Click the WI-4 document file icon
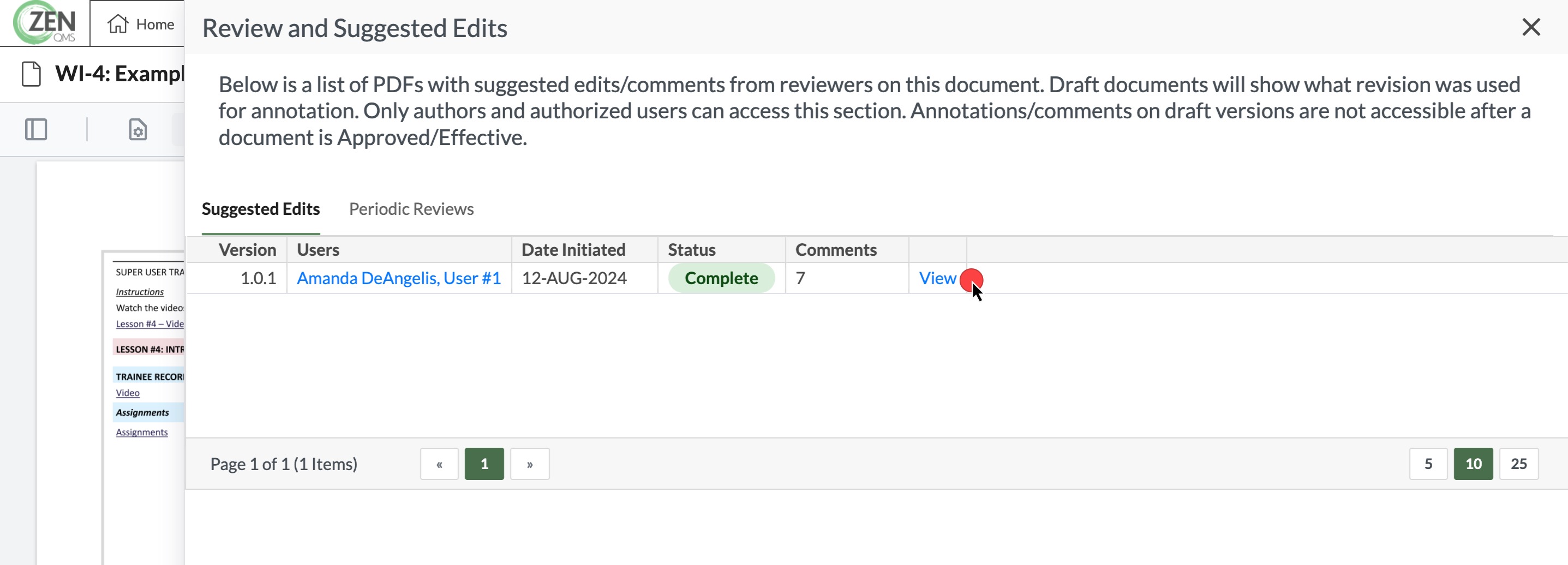 (31, 74)
